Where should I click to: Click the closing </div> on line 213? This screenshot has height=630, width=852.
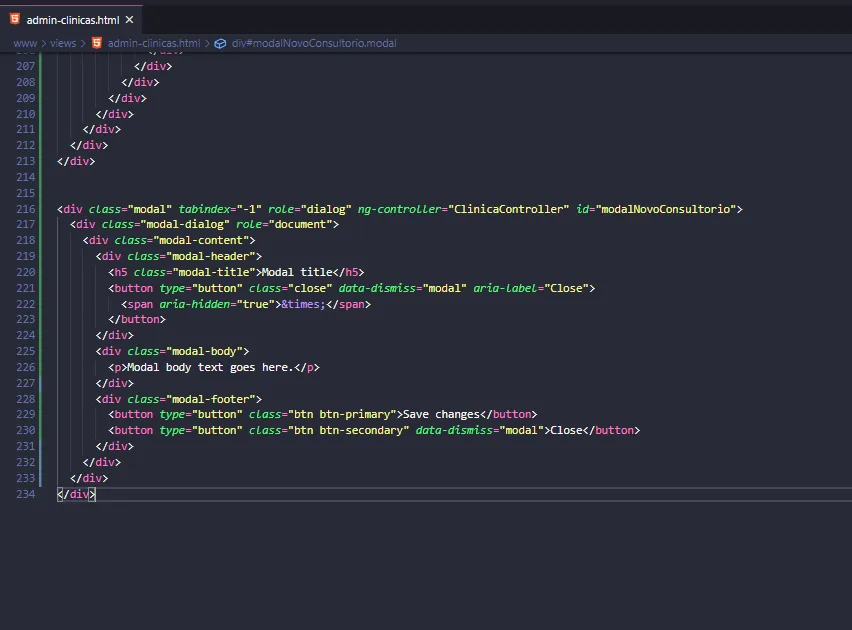click(76, 161)
